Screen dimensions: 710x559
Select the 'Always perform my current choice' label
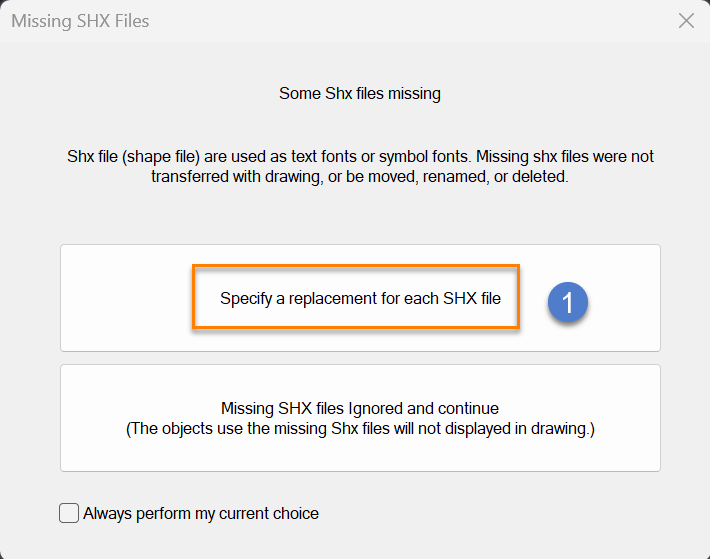[x=201, y=514]
